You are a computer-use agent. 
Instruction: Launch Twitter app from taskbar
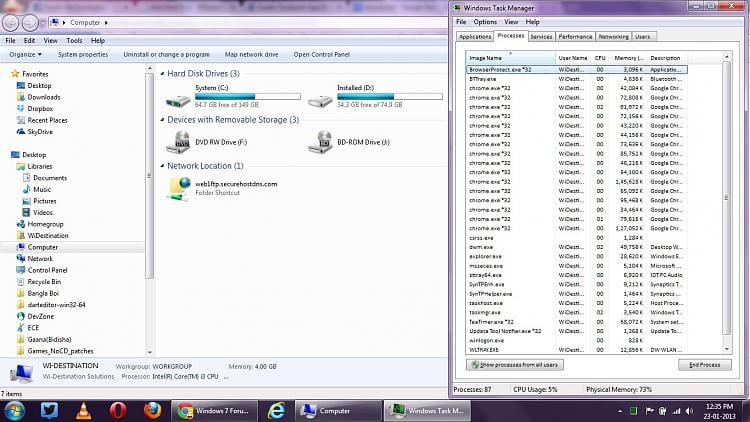[49, 411]
